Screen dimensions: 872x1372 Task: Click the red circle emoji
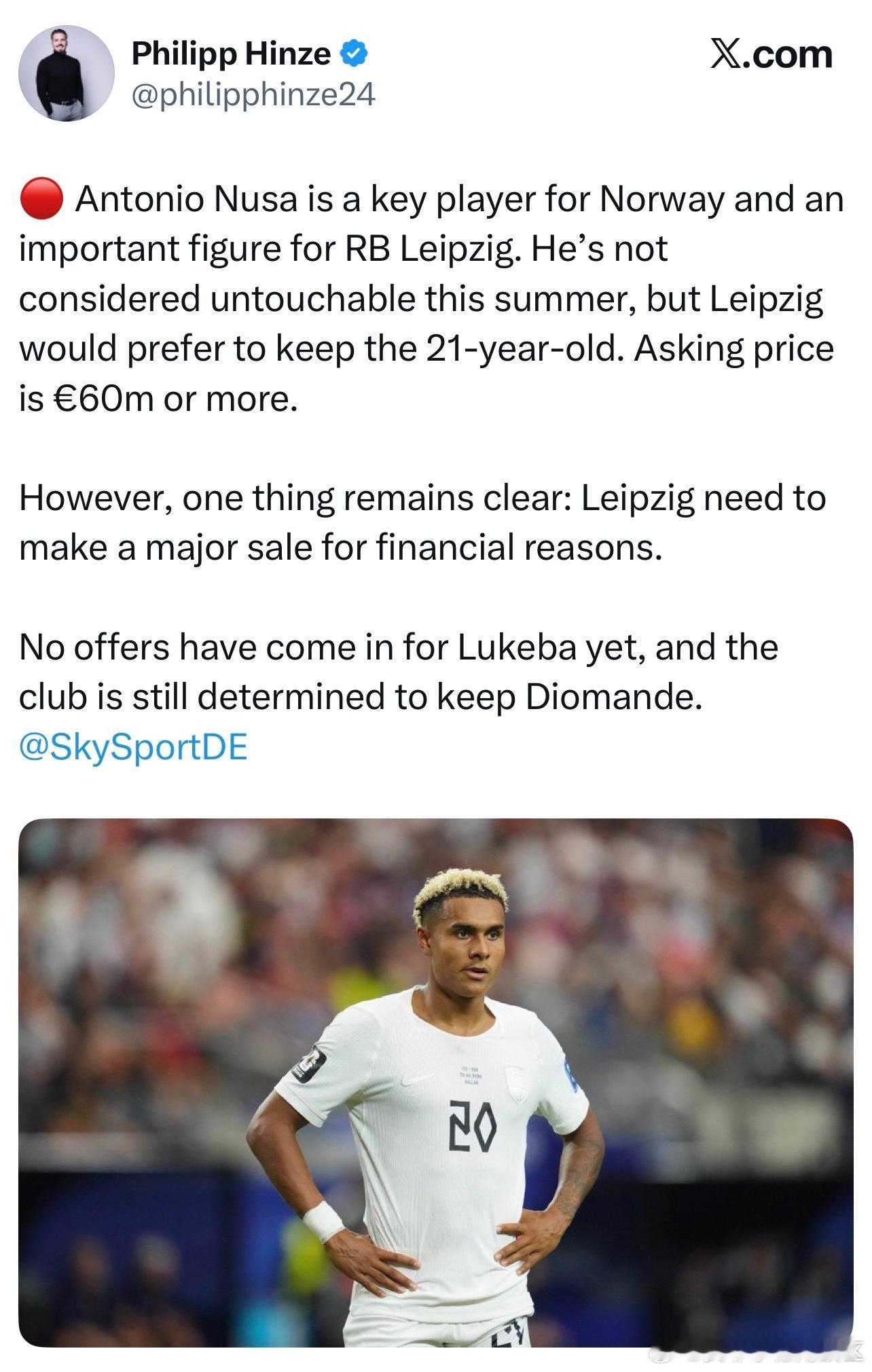click(41, 200)
